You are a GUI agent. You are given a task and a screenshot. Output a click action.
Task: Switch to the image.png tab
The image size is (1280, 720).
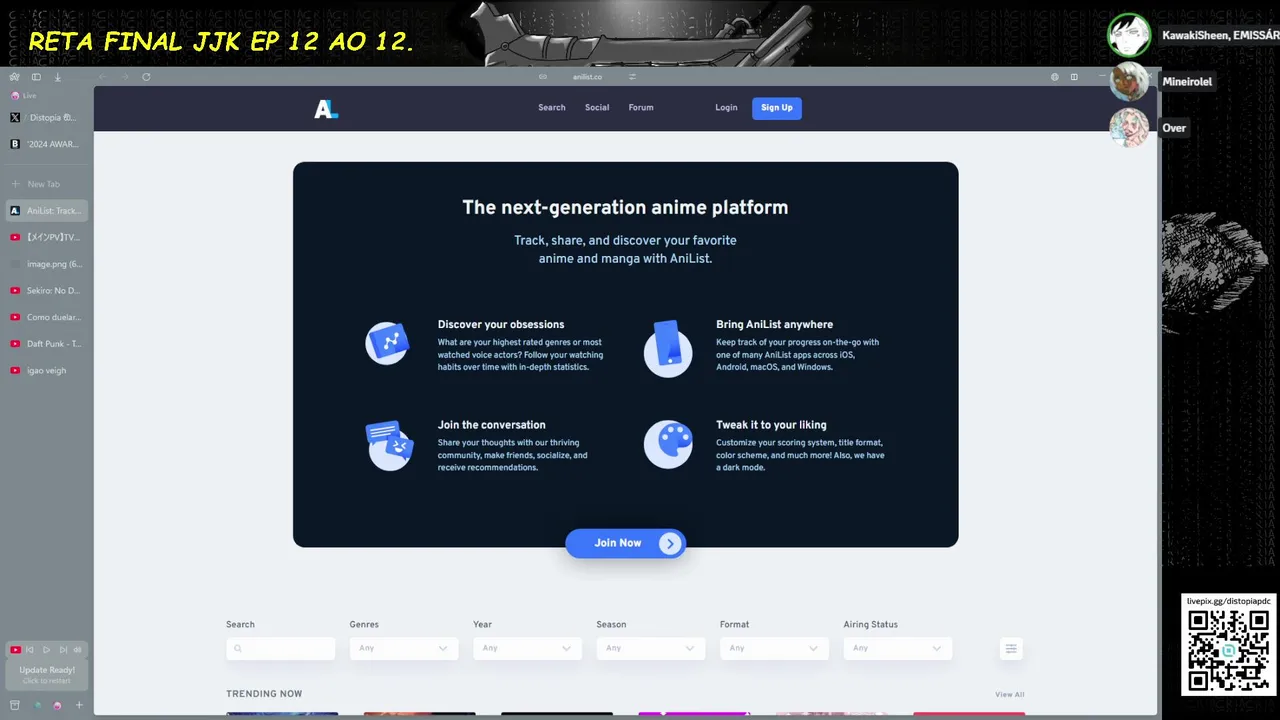click(x=45, y=264)
